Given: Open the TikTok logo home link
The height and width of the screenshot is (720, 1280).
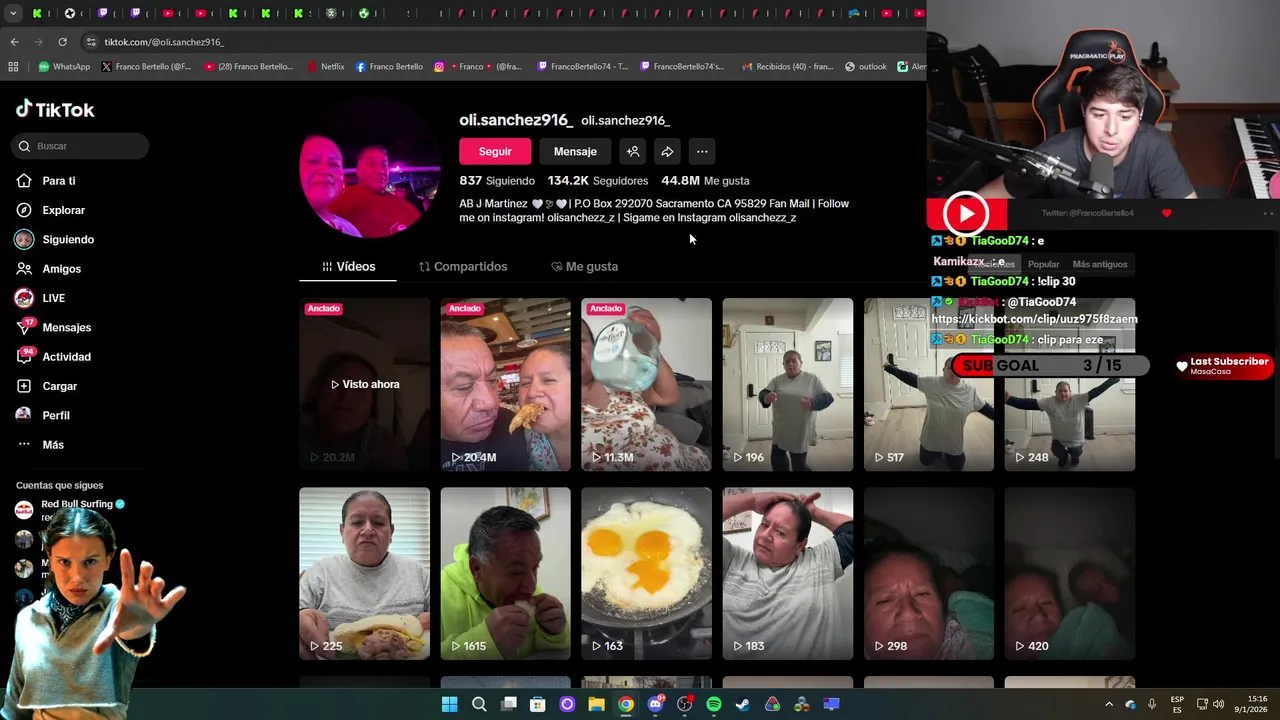Looking at the screenshot, I should [x=55, y=110].
